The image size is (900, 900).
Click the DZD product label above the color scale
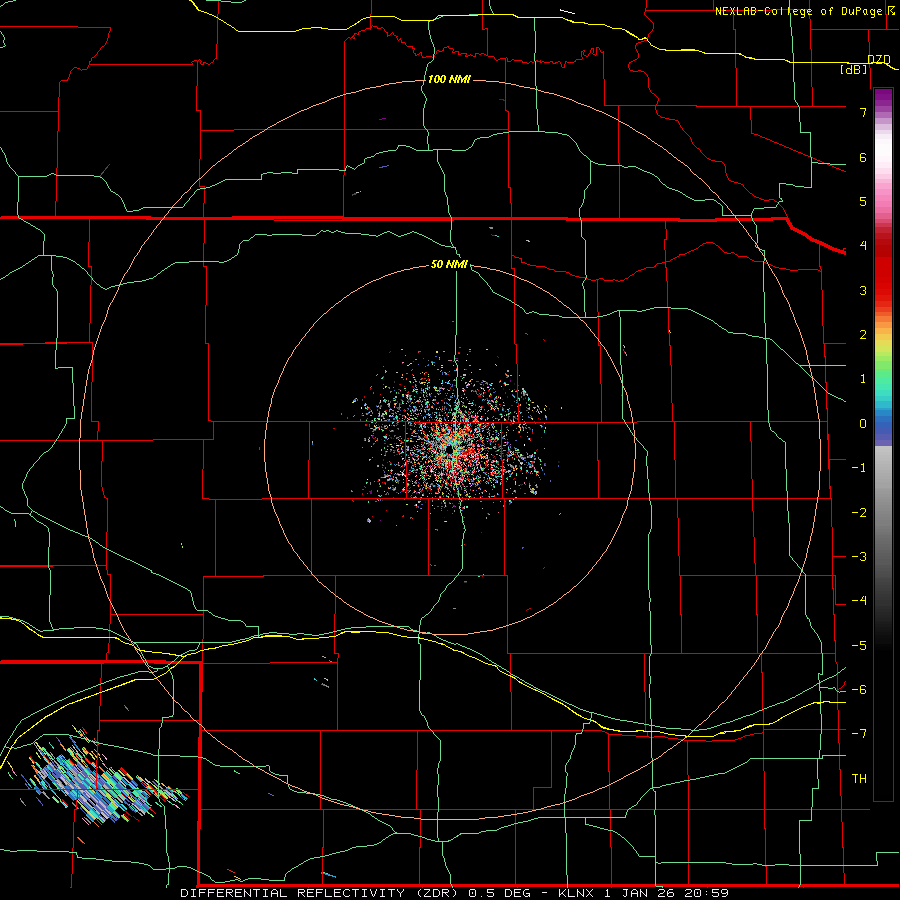click(879, 60)
